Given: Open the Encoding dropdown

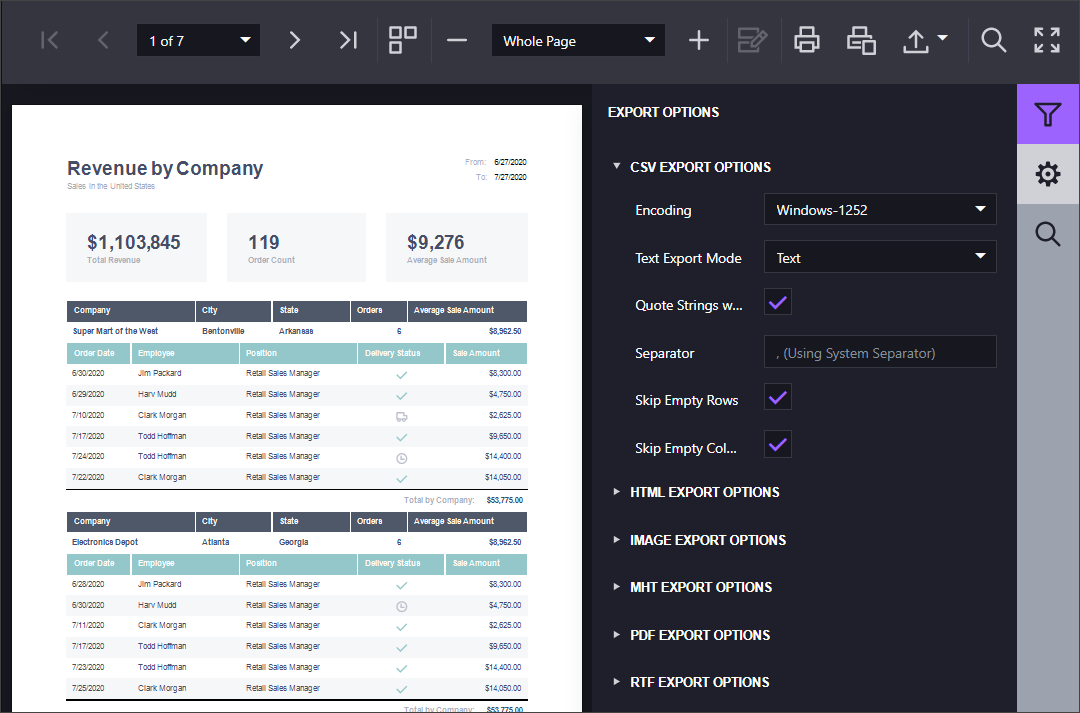Looking at the screenshot, I should coord(880,209).
